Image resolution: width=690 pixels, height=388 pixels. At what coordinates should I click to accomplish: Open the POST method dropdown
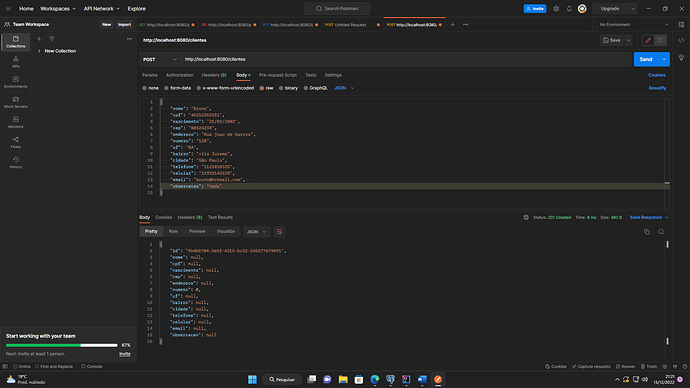(x=160, y=59)
